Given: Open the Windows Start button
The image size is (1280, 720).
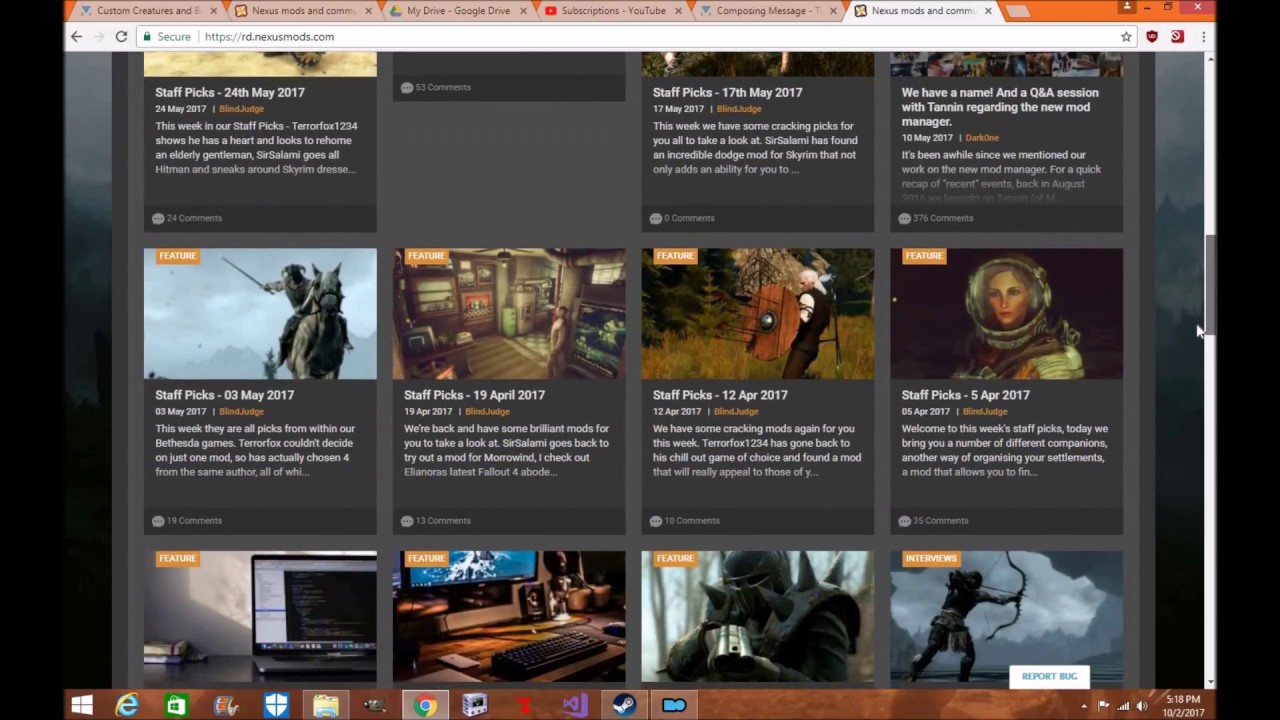Looking at the screenshot, I should tap(82, 705).
